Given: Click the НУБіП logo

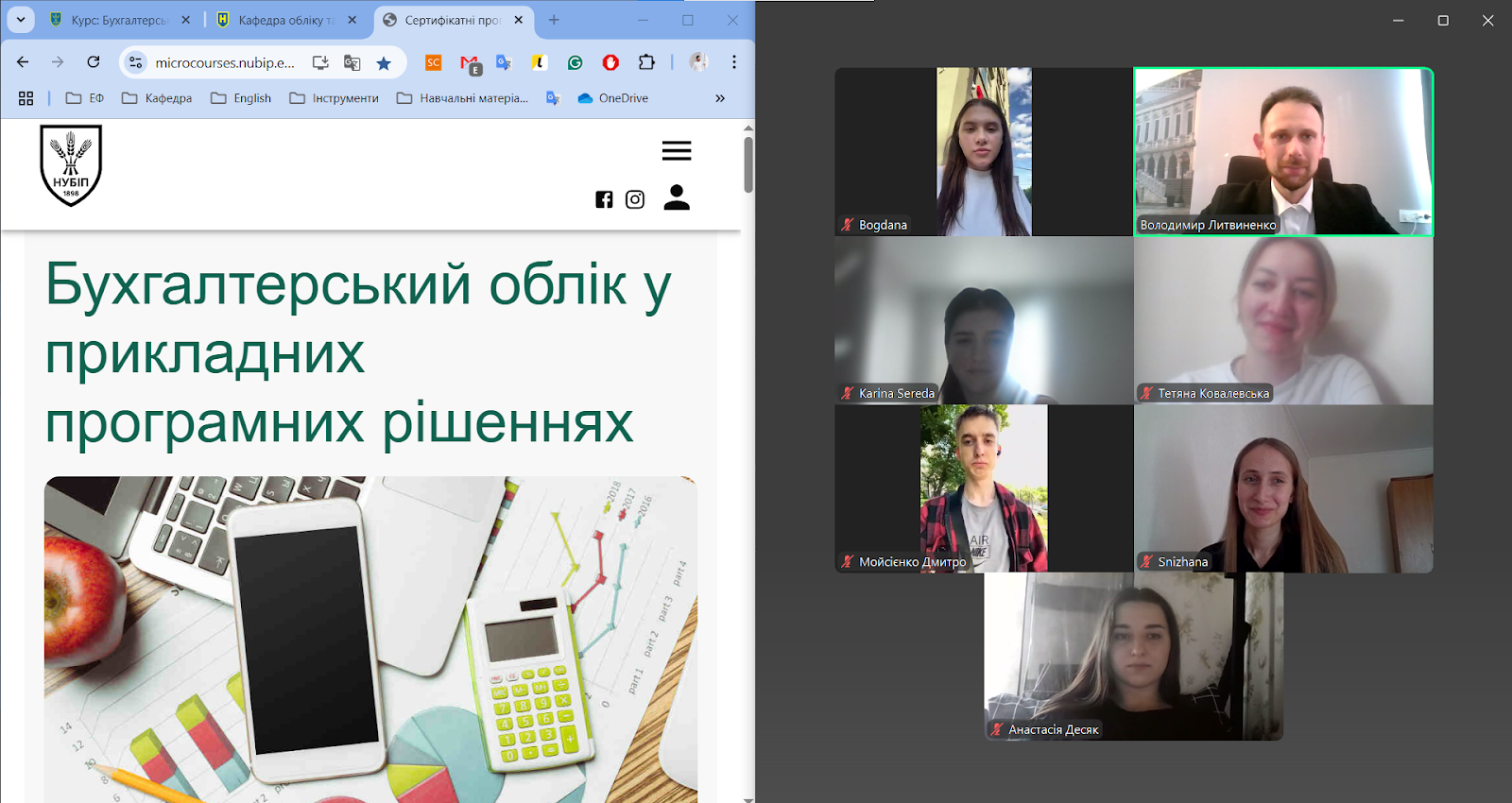Looking at the screenshot, I should (71, 165).
